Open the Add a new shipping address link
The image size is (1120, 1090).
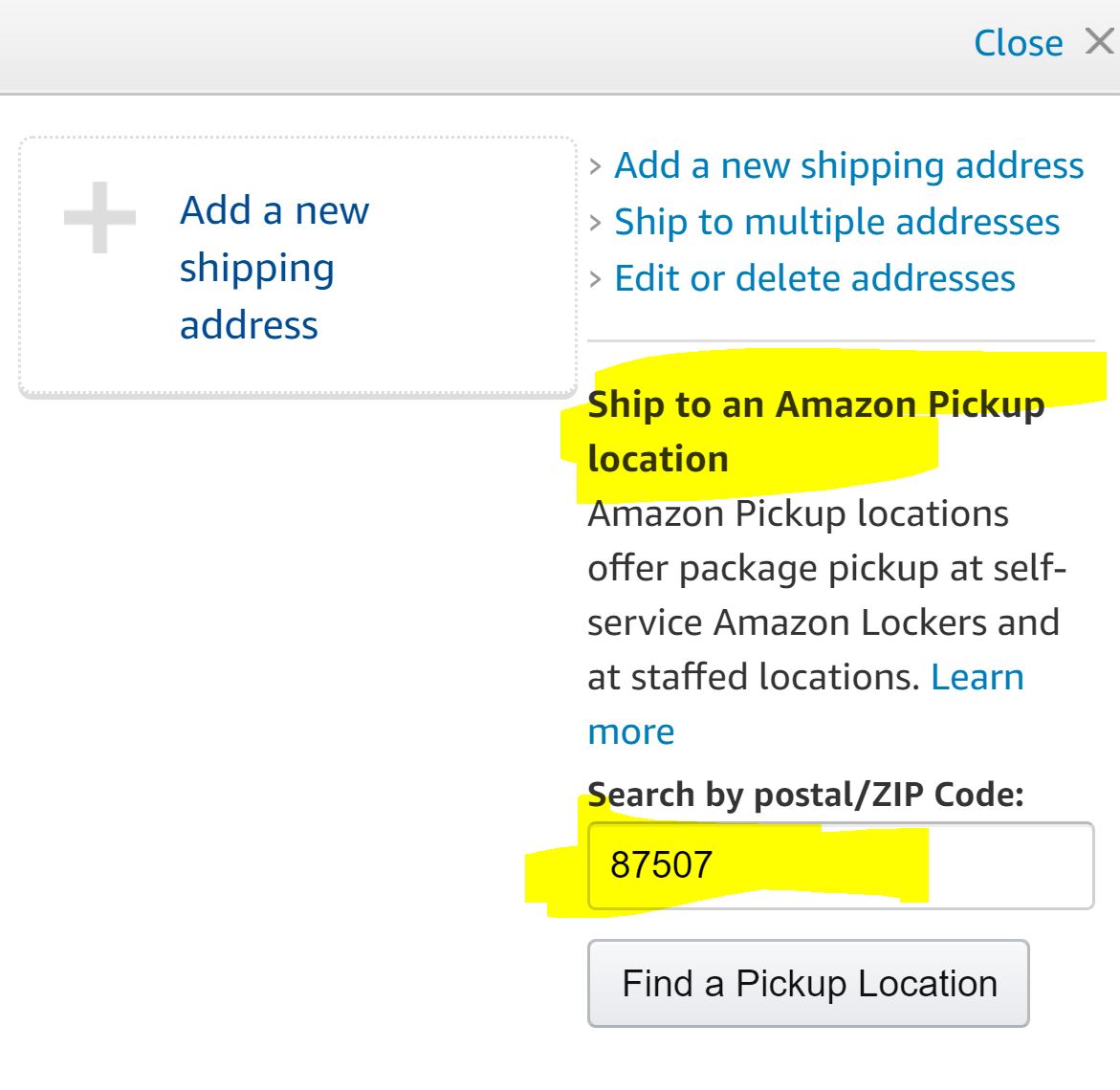click(x=848, y=165)
